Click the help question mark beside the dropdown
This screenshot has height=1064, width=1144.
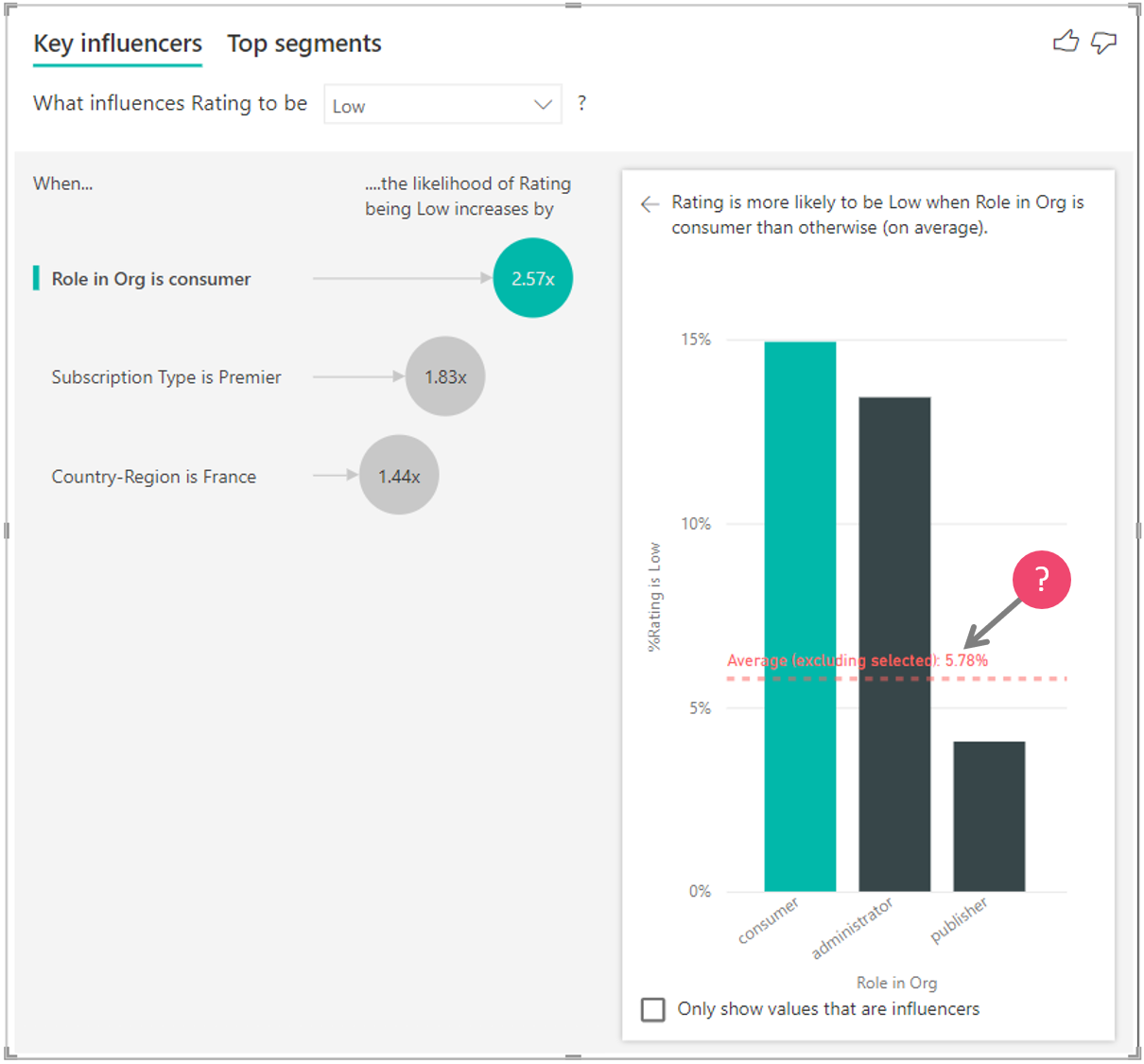(x=581, y=103)
